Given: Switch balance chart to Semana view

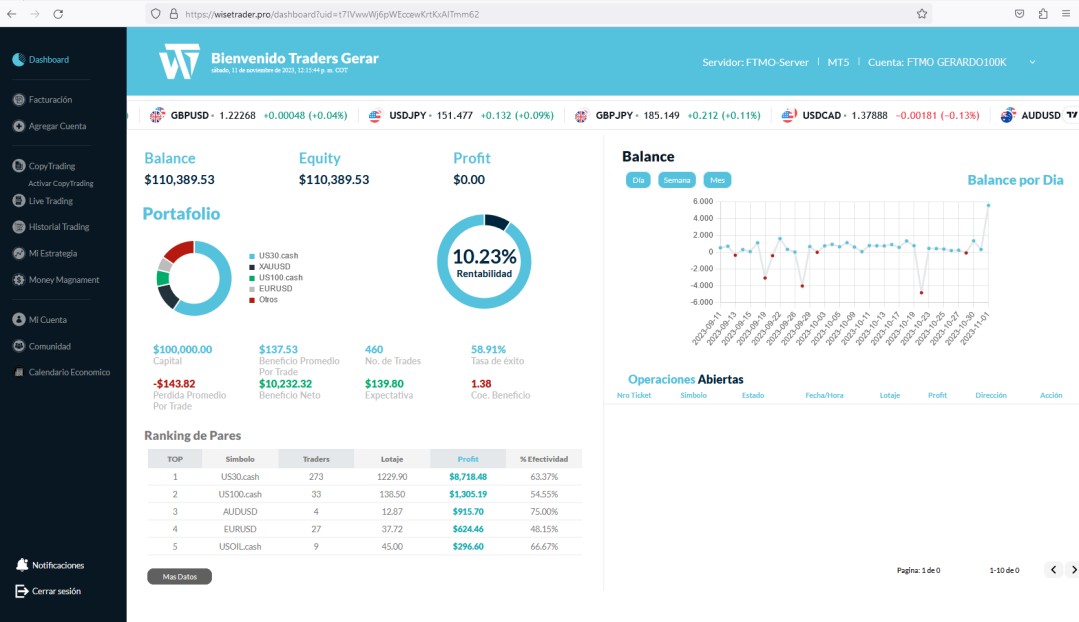Looking at the screenshot, I should coord(676,180).
